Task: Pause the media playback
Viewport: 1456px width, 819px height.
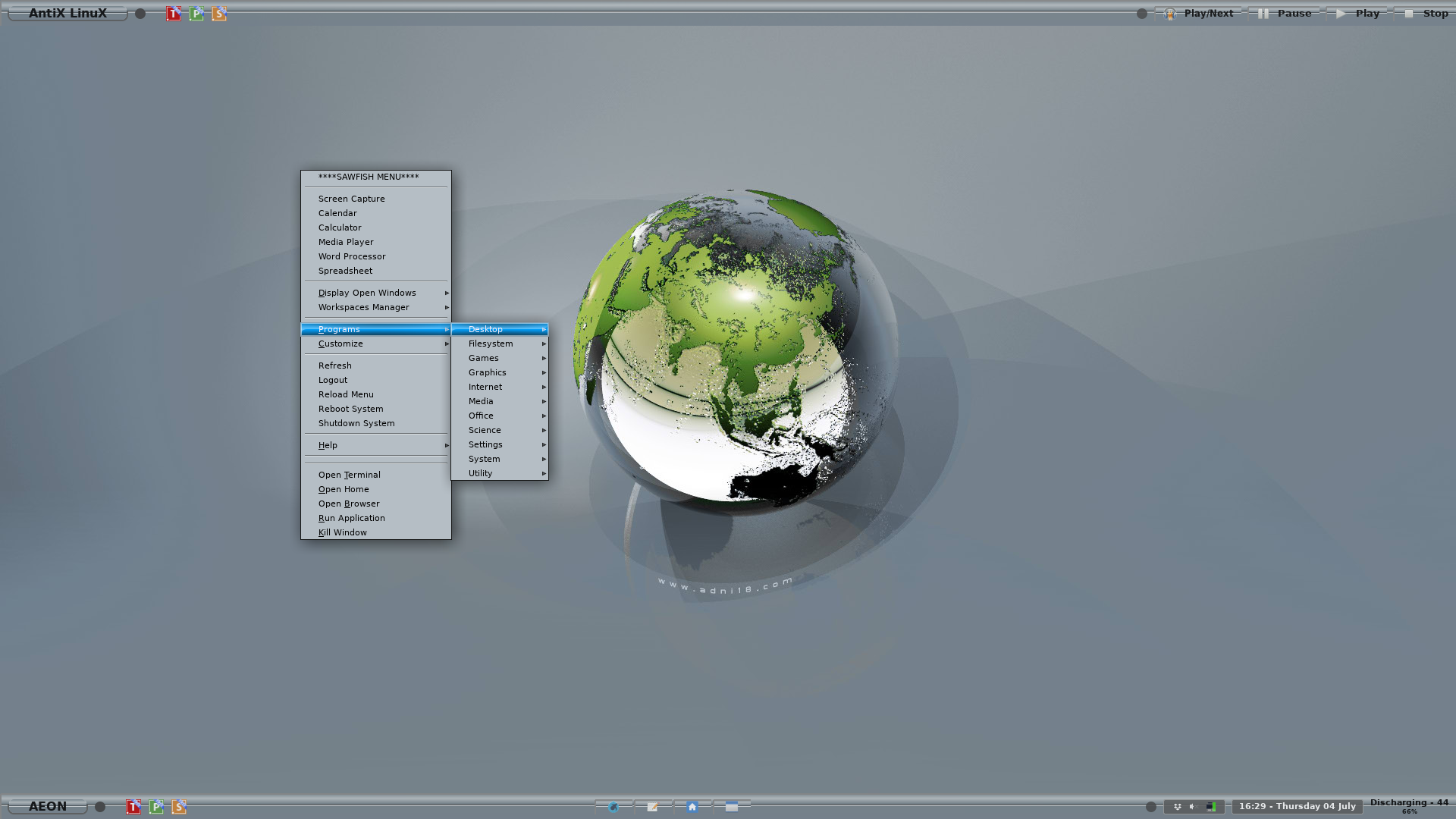Action: point(1285,14)
